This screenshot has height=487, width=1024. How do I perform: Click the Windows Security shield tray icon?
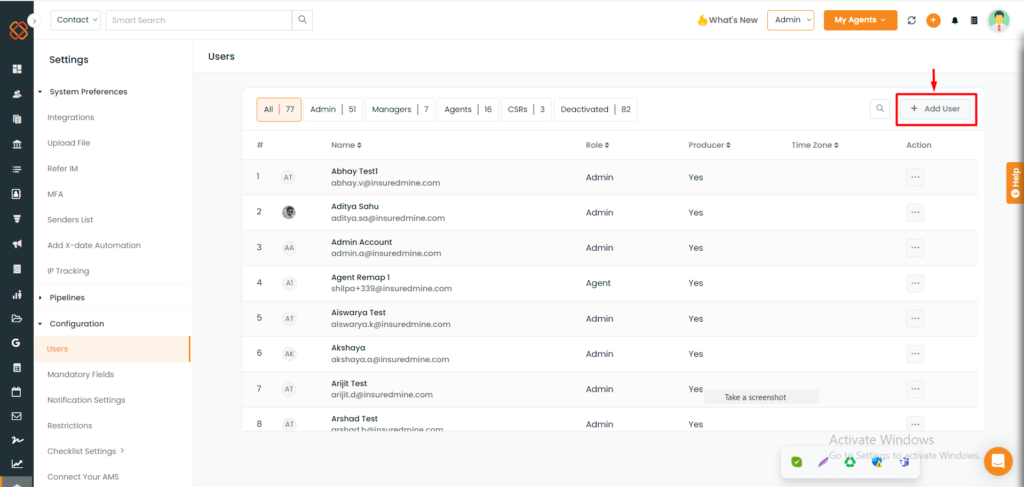877,462
